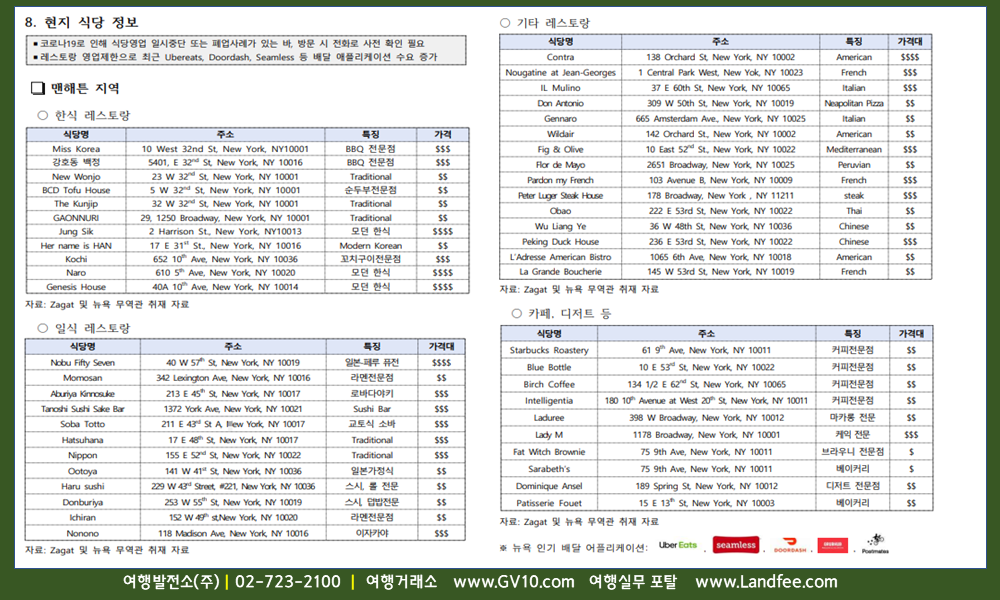Select the Blue Bottle cell
The image size is (1000, 600).
549,367
